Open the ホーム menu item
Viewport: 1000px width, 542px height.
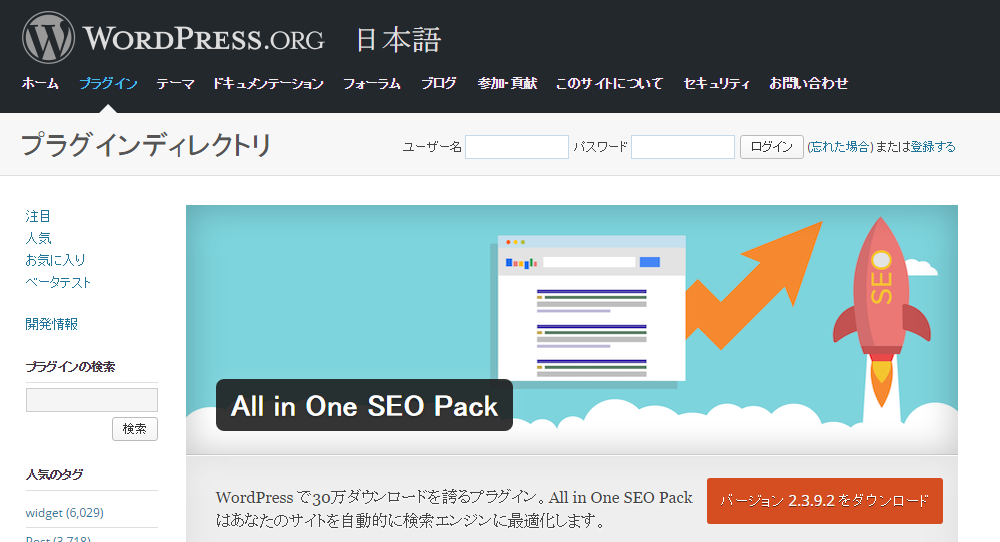click(40, 84)
